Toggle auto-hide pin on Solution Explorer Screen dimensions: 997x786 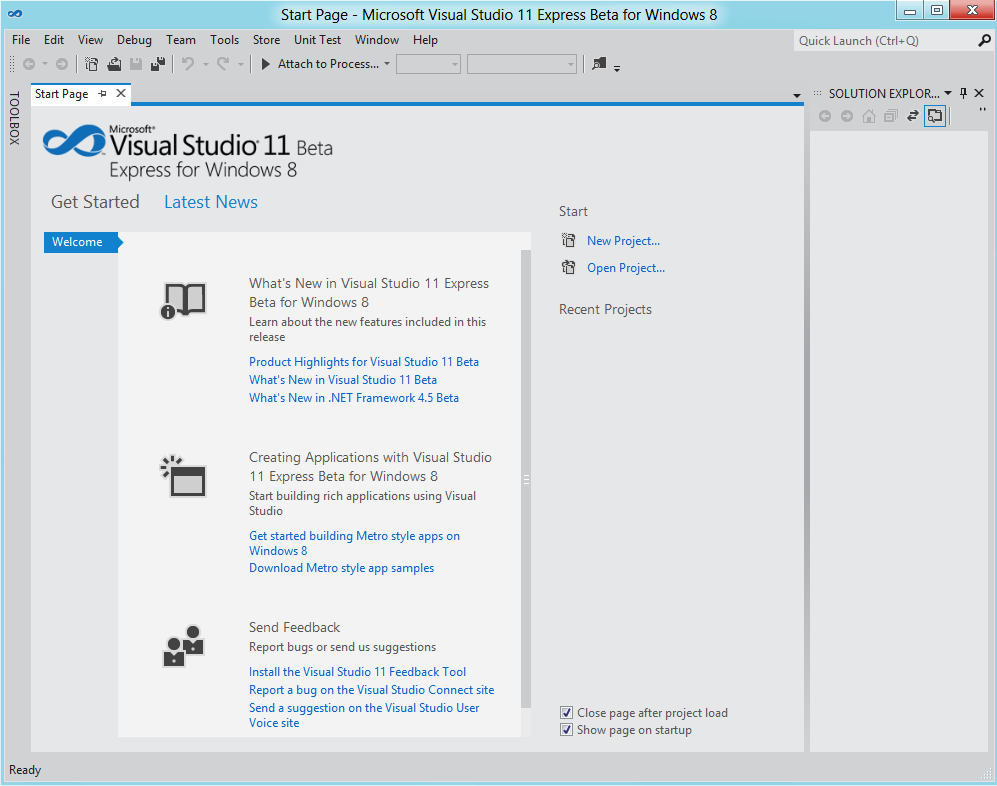[963, 93]
